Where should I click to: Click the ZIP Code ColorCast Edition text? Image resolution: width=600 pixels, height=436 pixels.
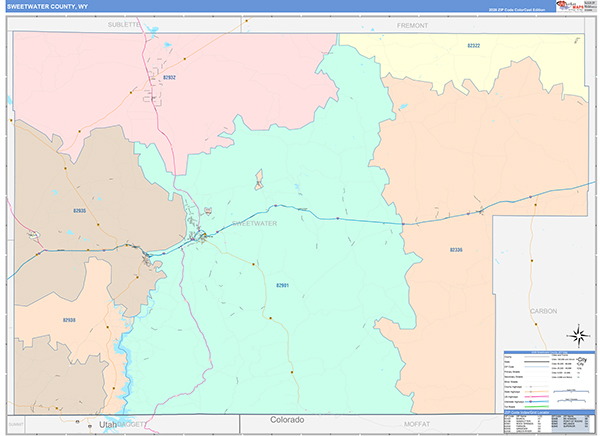coord(517,10)
